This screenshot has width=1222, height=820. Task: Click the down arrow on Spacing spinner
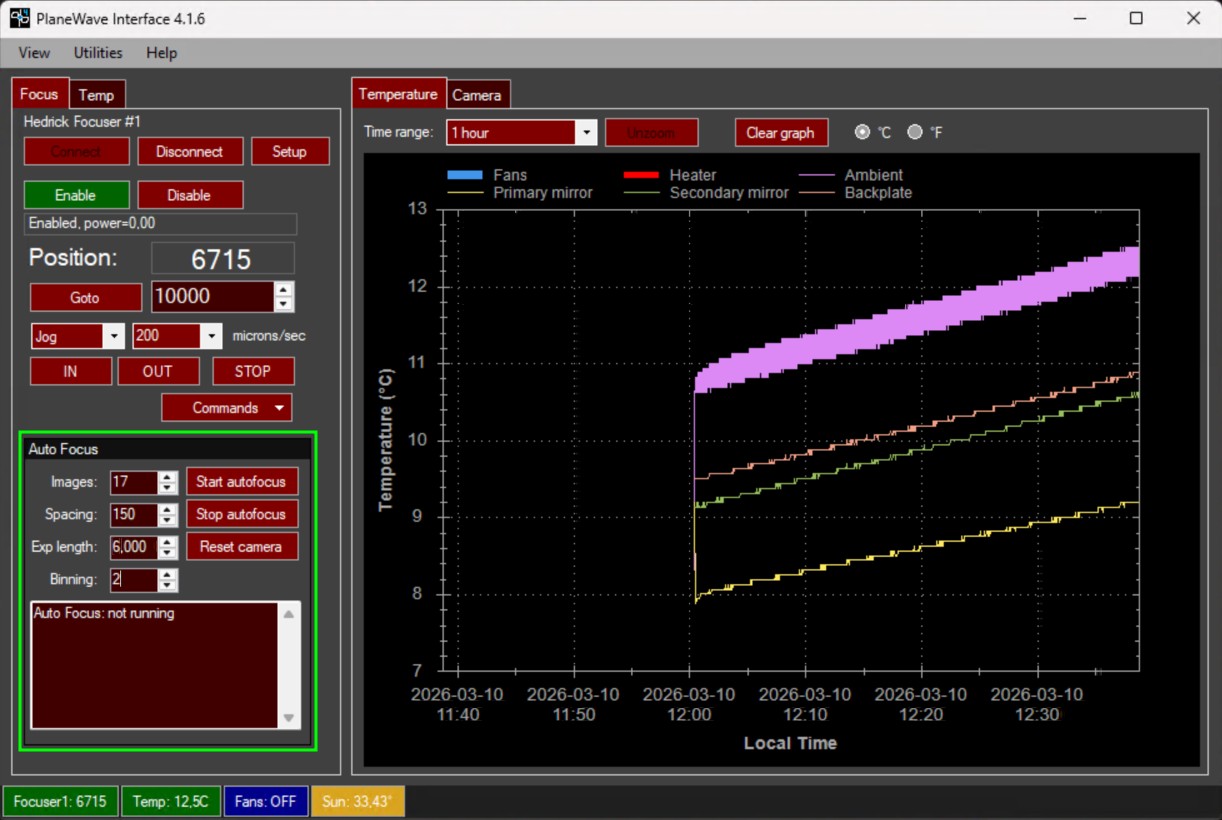[x=168, y=521]
